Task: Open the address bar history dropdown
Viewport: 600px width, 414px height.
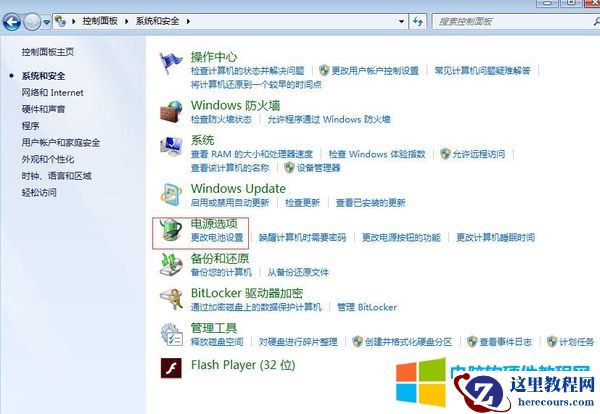Action: (x=401, y=21)
